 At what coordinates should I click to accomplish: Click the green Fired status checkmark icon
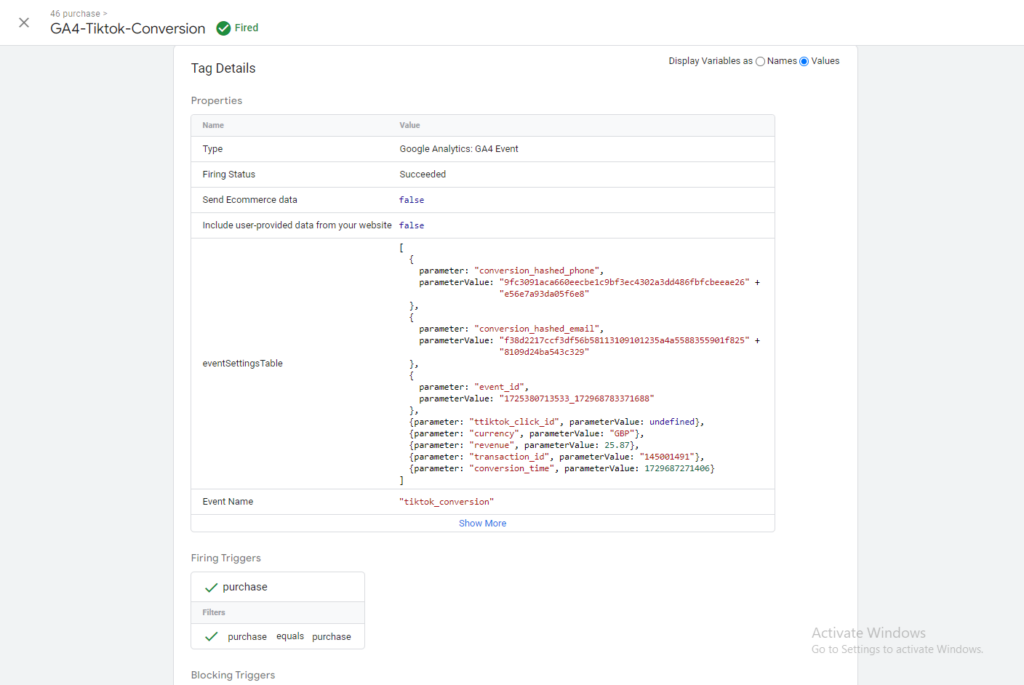coord(223,28)
